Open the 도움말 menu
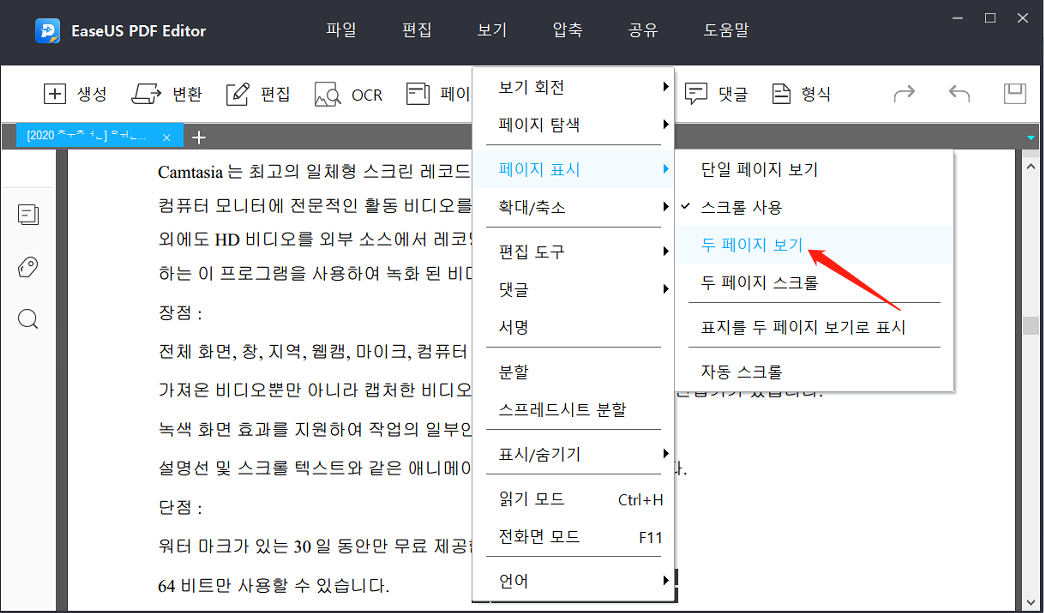Viewport: 1044px width, 613px height. tap(726, 30)
